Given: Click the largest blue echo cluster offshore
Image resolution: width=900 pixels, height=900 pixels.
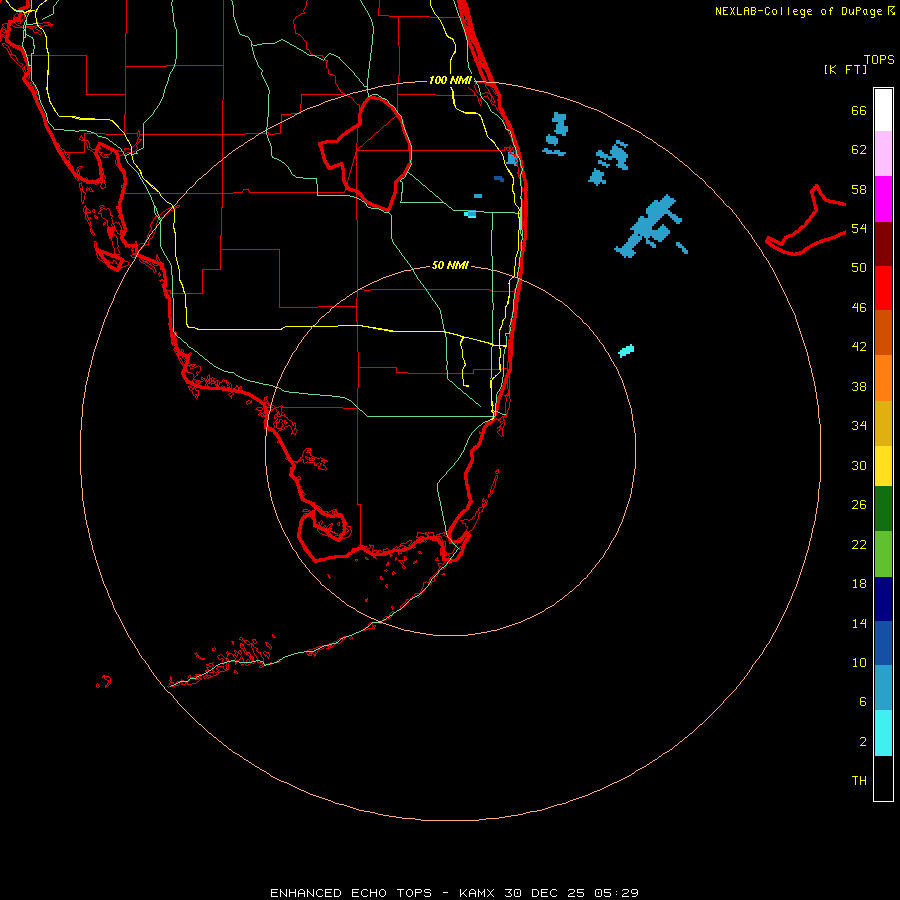Looking at the screenshot, I should [649, 227].
